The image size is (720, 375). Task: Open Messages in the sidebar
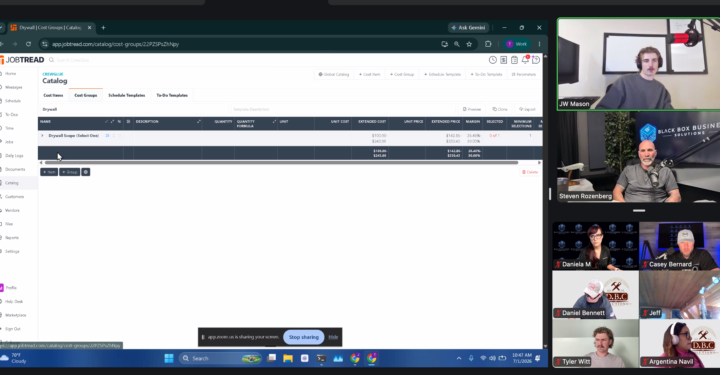13,87
